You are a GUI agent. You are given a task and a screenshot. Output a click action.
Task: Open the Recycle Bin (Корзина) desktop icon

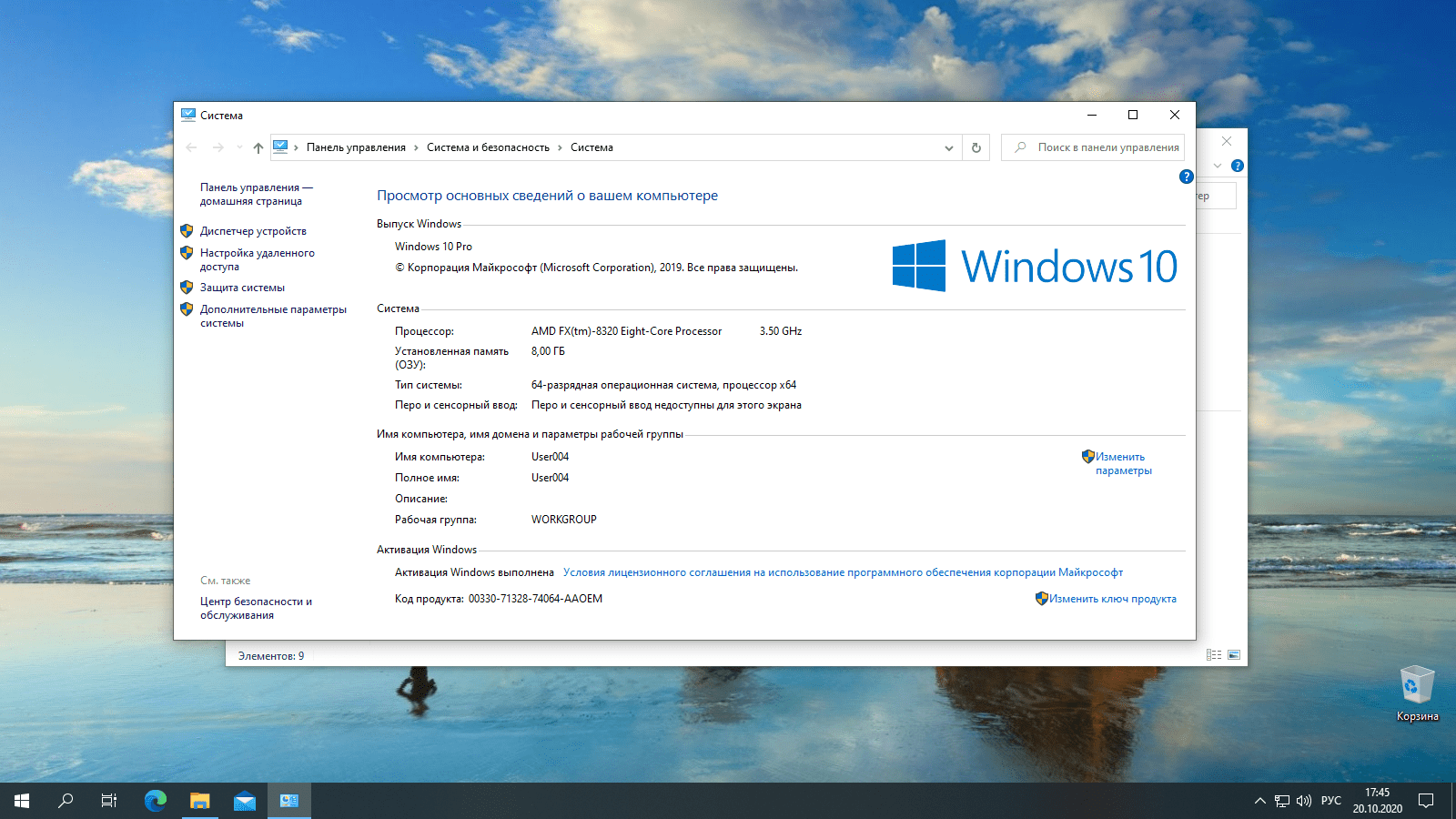click(x=1417, y=694)
